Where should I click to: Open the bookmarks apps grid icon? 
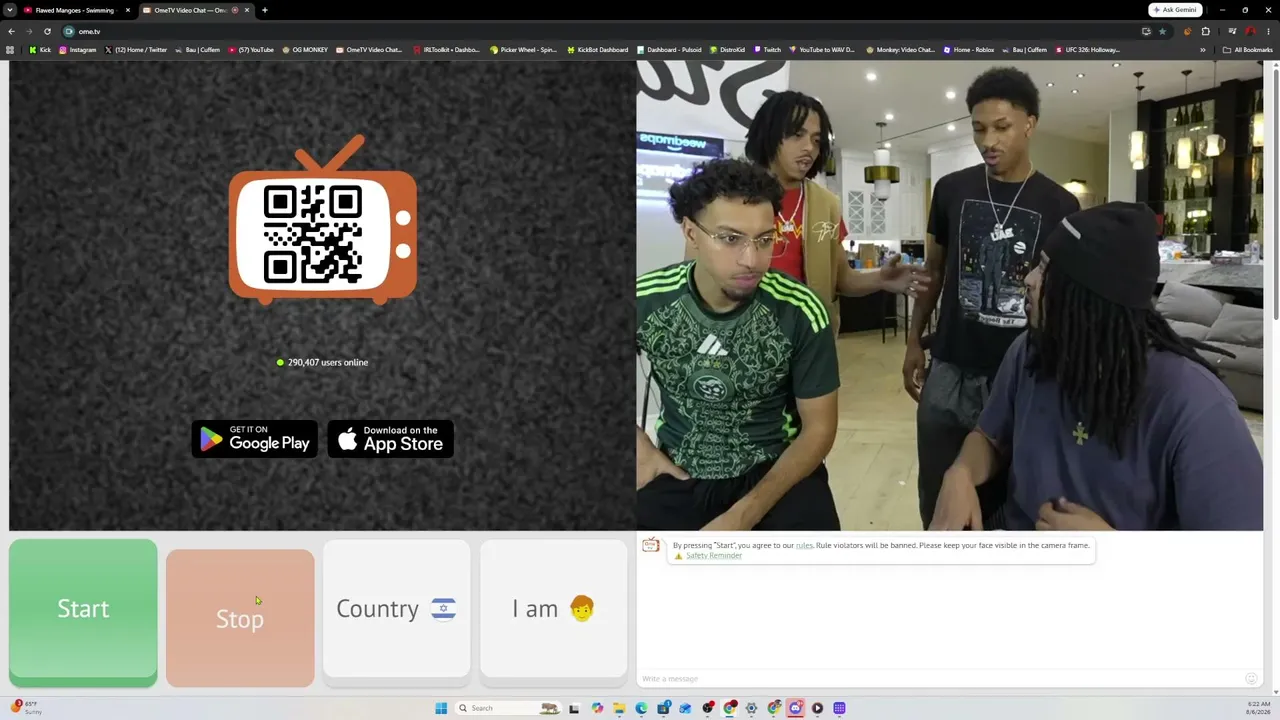point(11,50)
